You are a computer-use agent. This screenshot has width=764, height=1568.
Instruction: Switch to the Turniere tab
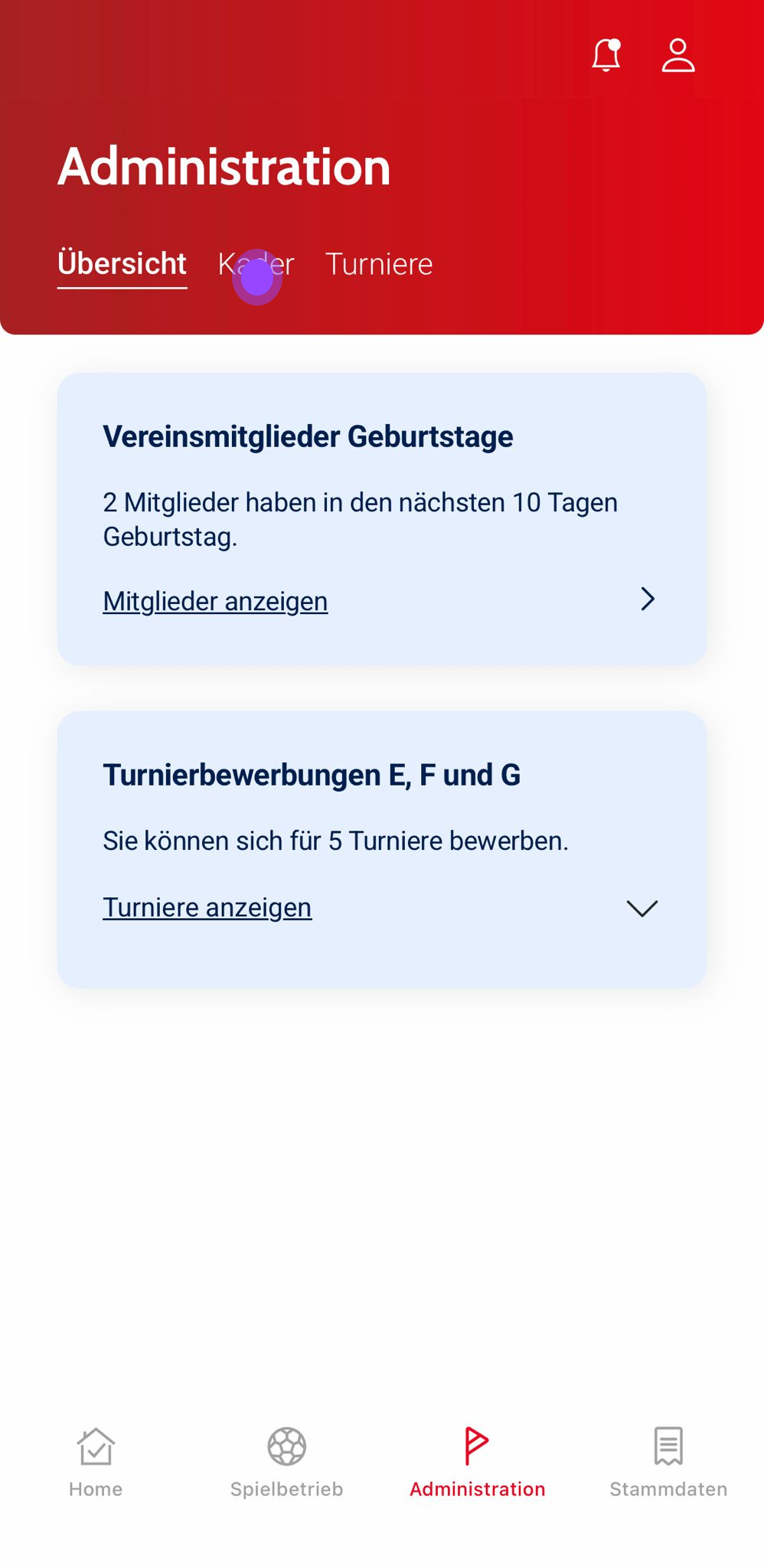coord(379,264)
